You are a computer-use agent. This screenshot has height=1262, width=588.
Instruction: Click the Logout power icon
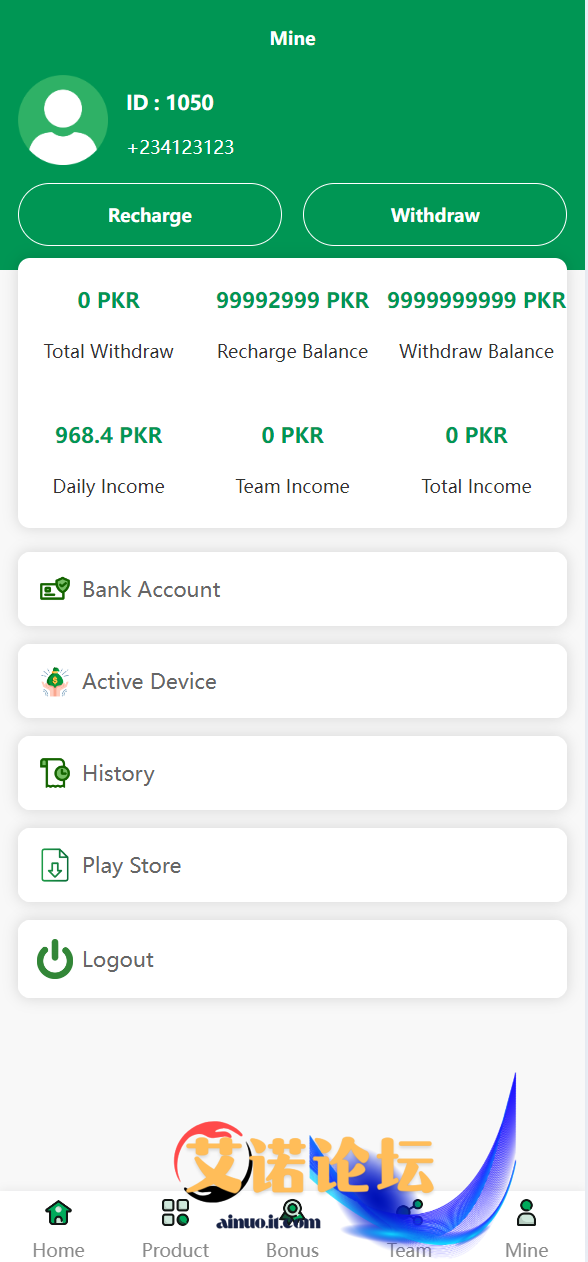(x=55, y=959)
